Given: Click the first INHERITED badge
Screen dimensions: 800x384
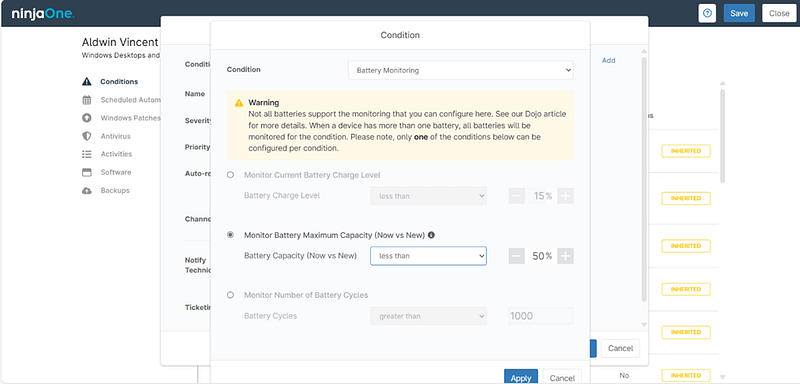Looking at the screenshot, I should 686,151.
